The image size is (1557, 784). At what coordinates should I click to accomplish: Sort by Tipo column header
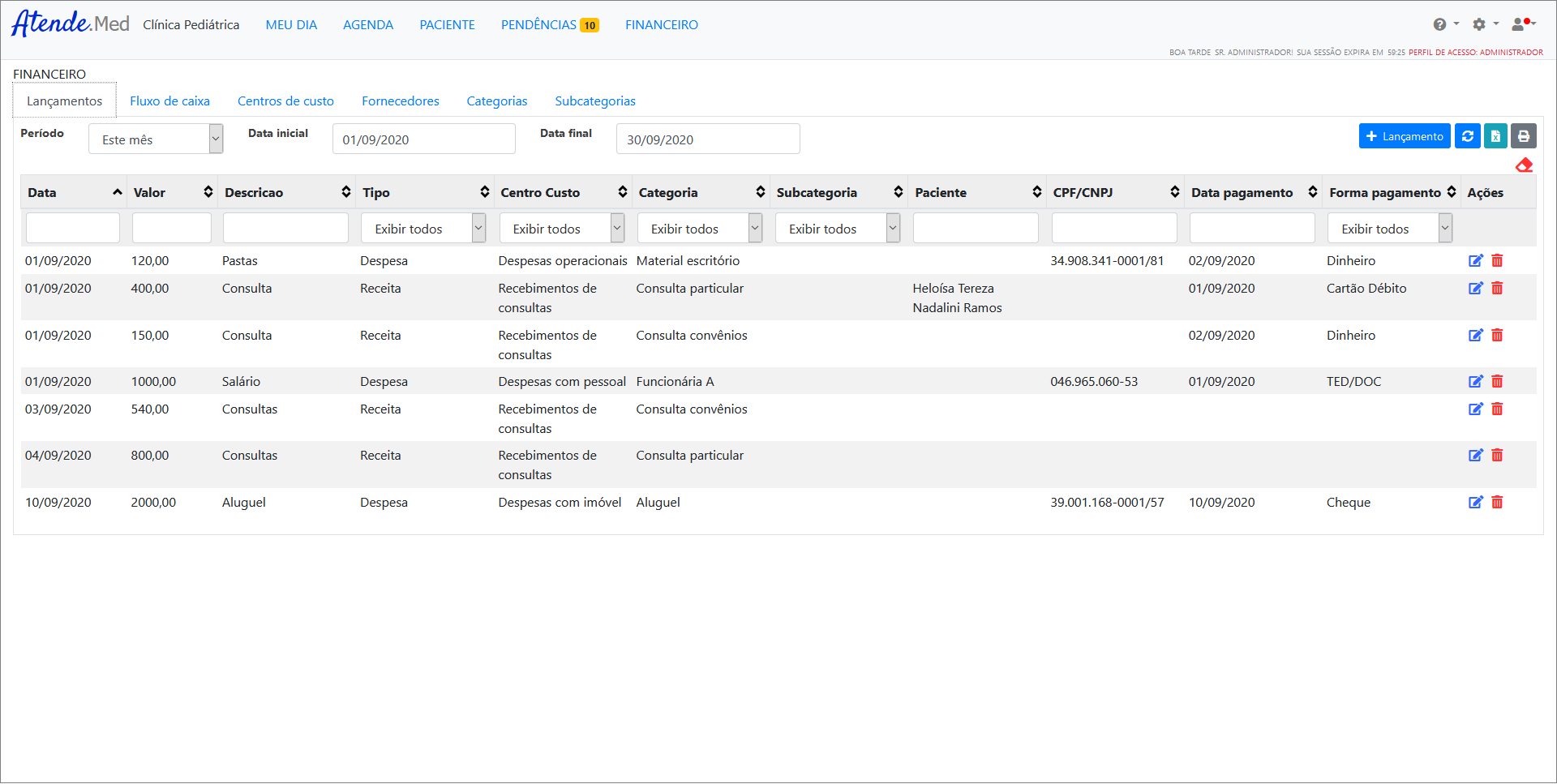coord(426,192)
